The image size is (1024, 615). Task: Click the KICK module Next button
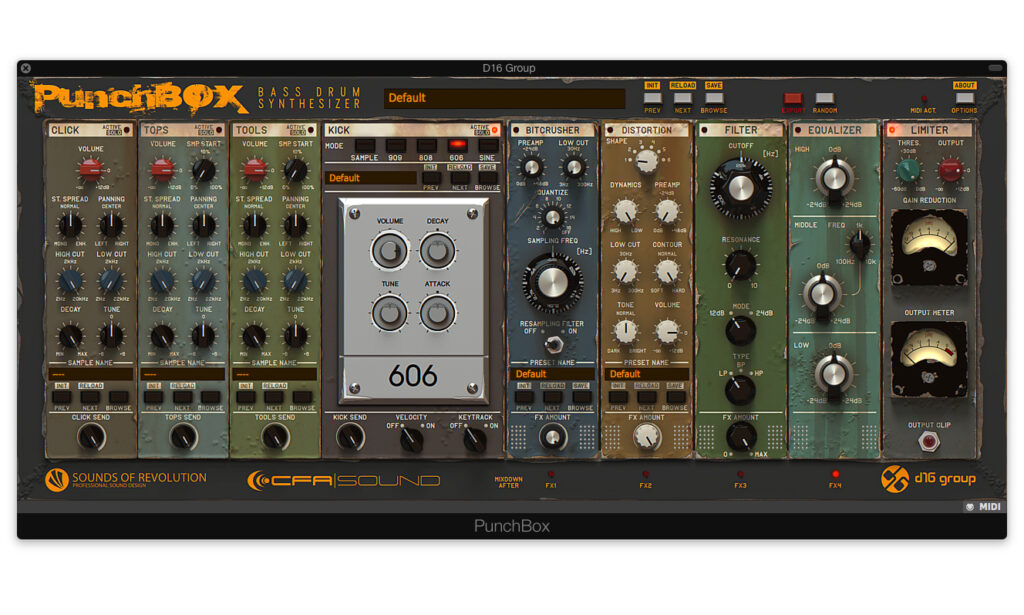point(460,177)
